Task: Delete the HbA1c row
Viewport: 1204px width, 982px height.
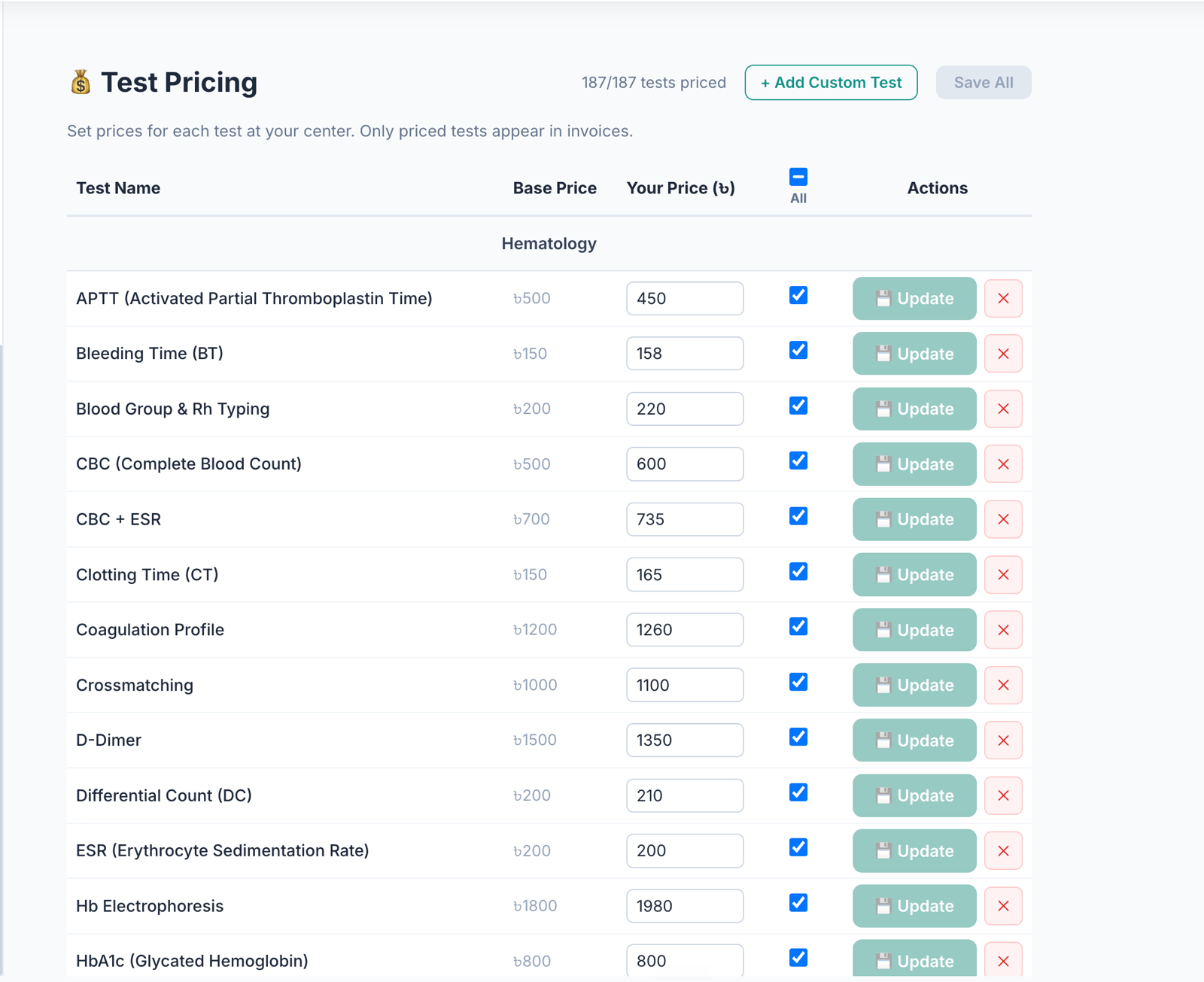Action: (x=1003, y=961)
